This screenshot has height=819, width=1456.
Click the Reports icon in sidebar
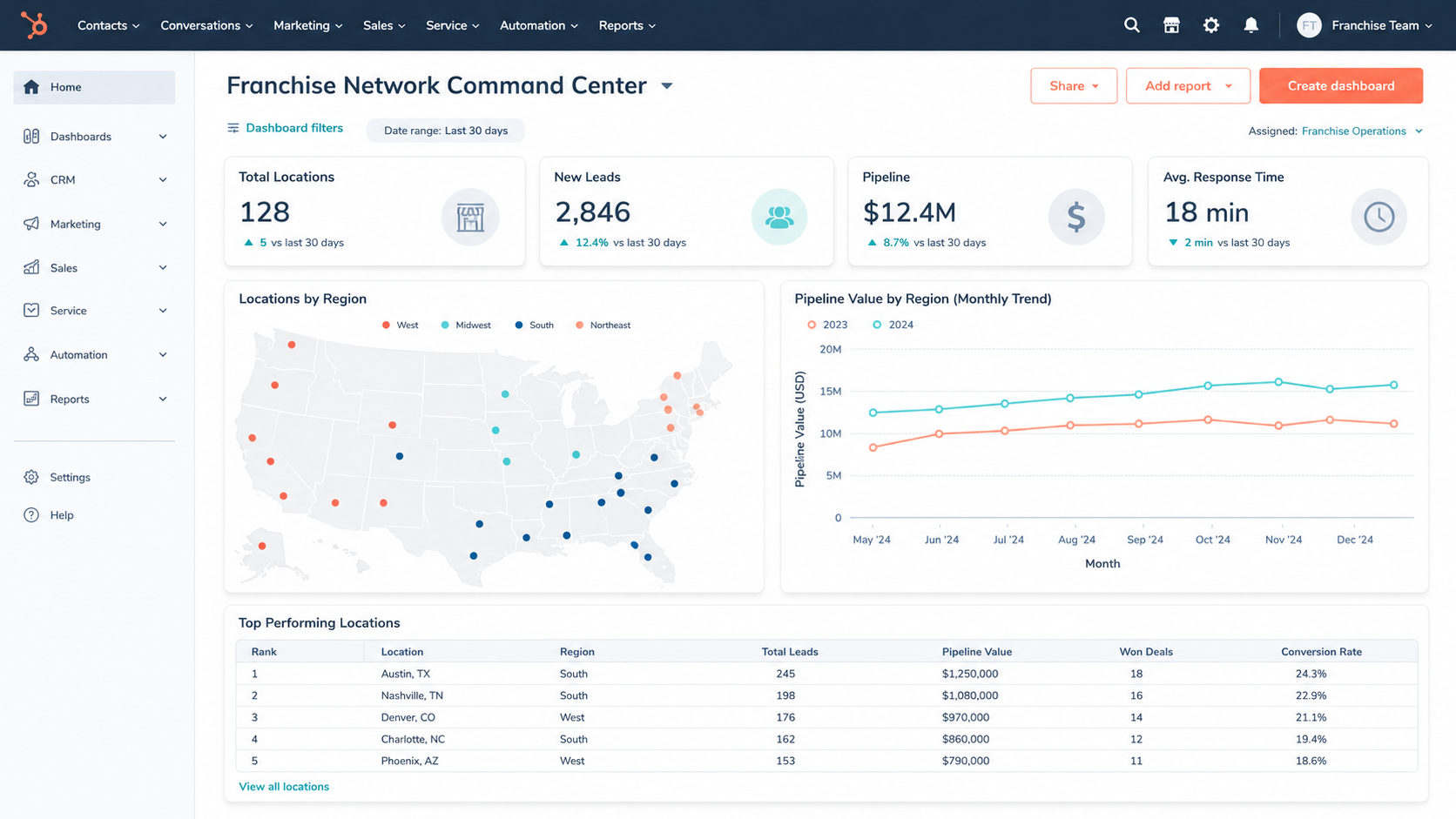31,399
